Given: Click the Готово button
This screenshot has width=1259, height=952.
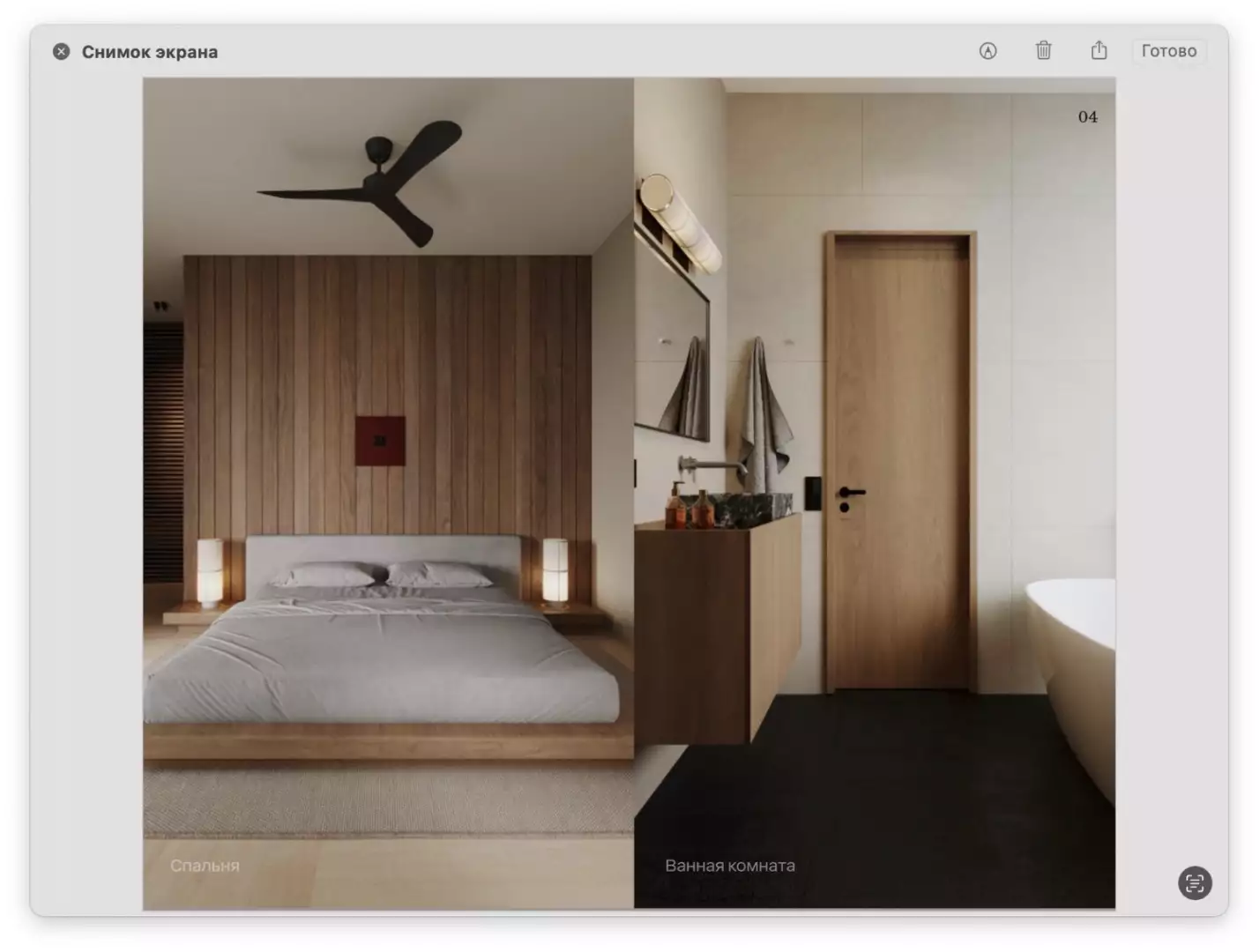Looking at the screenshot, I should (x=1169, y=51).
